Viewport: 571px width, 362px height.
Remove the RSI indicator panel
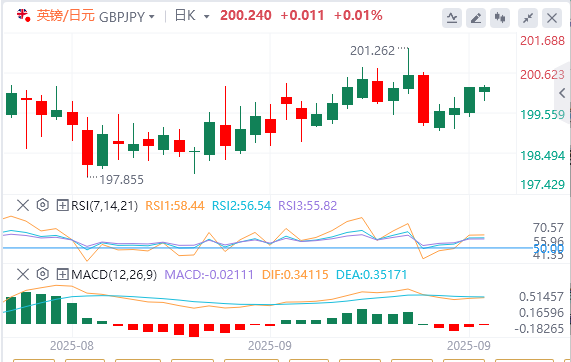[23, 205]
